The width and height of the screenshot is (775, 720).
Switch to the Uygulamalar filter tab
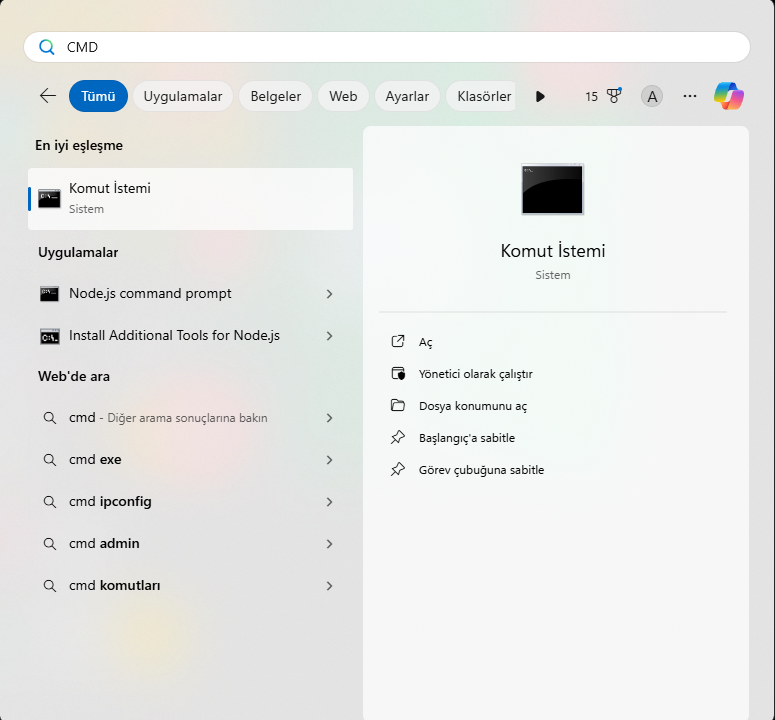click(183, 96)
